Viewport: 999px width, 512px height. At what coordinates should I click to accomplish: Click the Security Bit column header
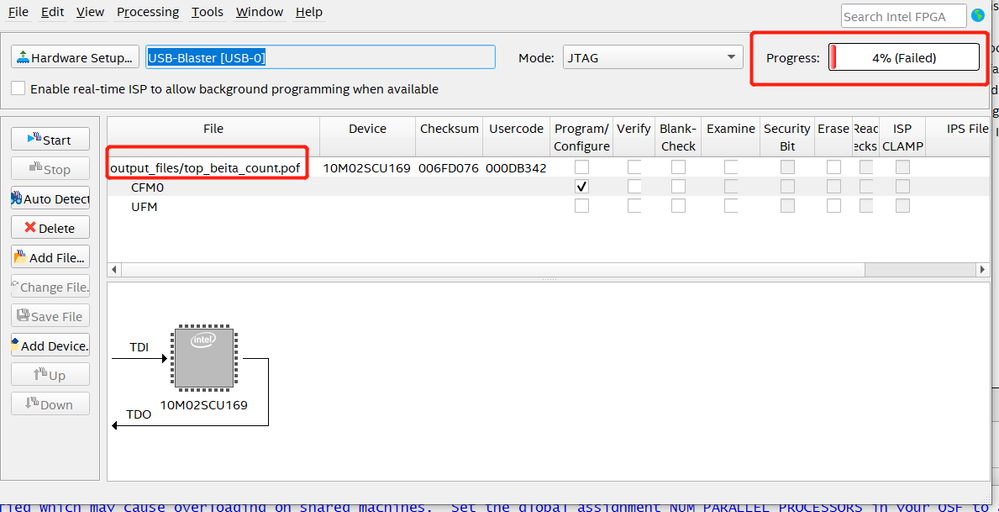[787, 137]
